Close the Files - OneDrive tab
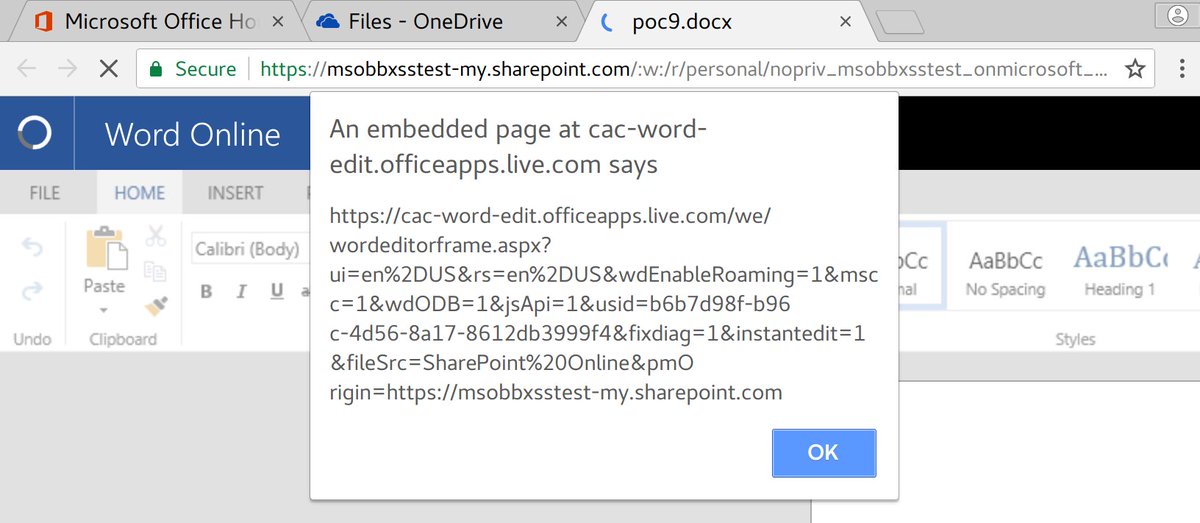Image resolution: width=1200 pixels, height=523 pixels. pyautogui.click(x=560, y=21)
